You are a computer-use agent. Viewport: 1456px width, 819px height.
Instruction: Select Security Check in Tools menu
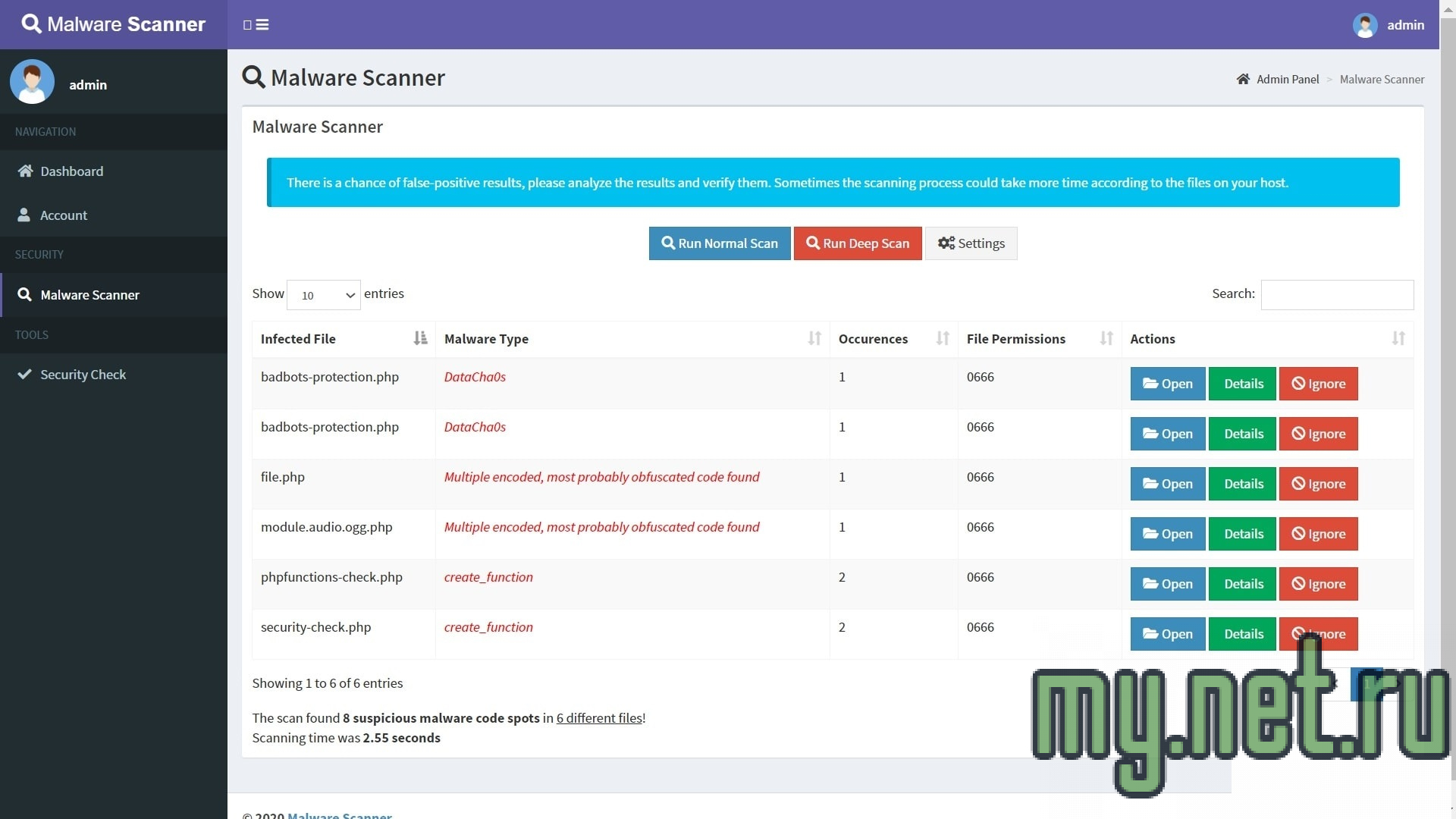(83, 375)
